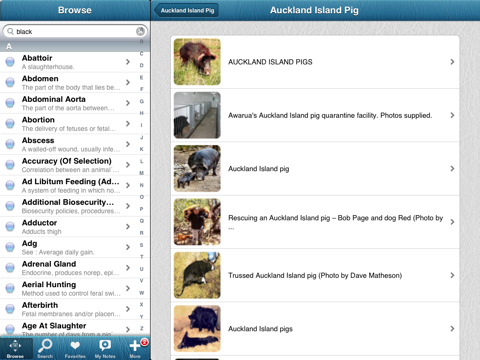The height and width of the screenshot is (360, 480).
Task: Select the blue bullet beside Abdominal Aorta
Action: pyautogui.click(x=10, y=103)
